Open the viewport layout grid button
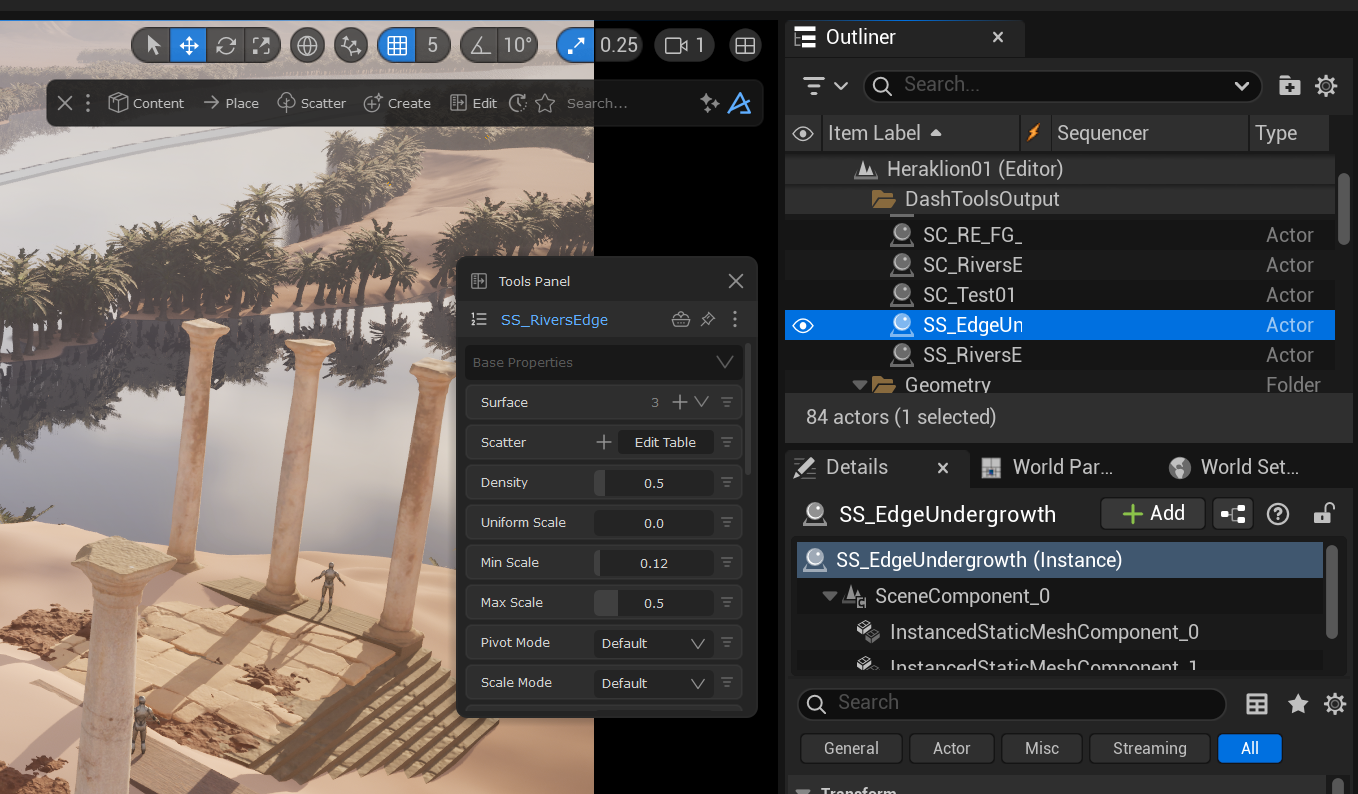Screen dimensions: 1358x794 pyautogui.click(x=744, y=45)
